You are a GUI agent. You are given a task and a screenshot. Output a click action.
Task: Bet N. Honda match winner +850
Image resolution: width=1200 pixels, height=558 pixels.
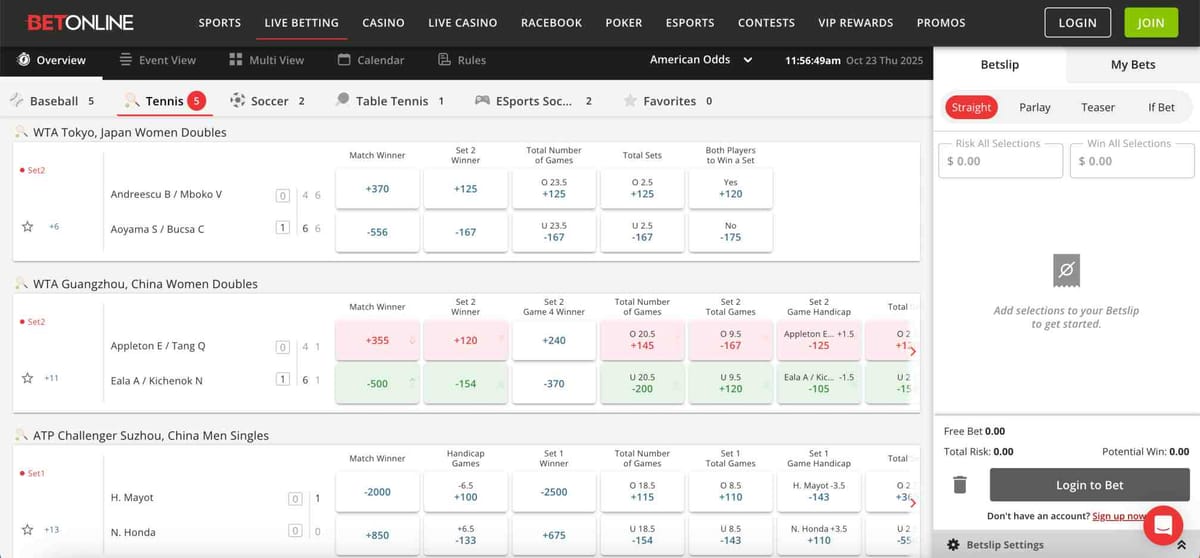point(377,535)
